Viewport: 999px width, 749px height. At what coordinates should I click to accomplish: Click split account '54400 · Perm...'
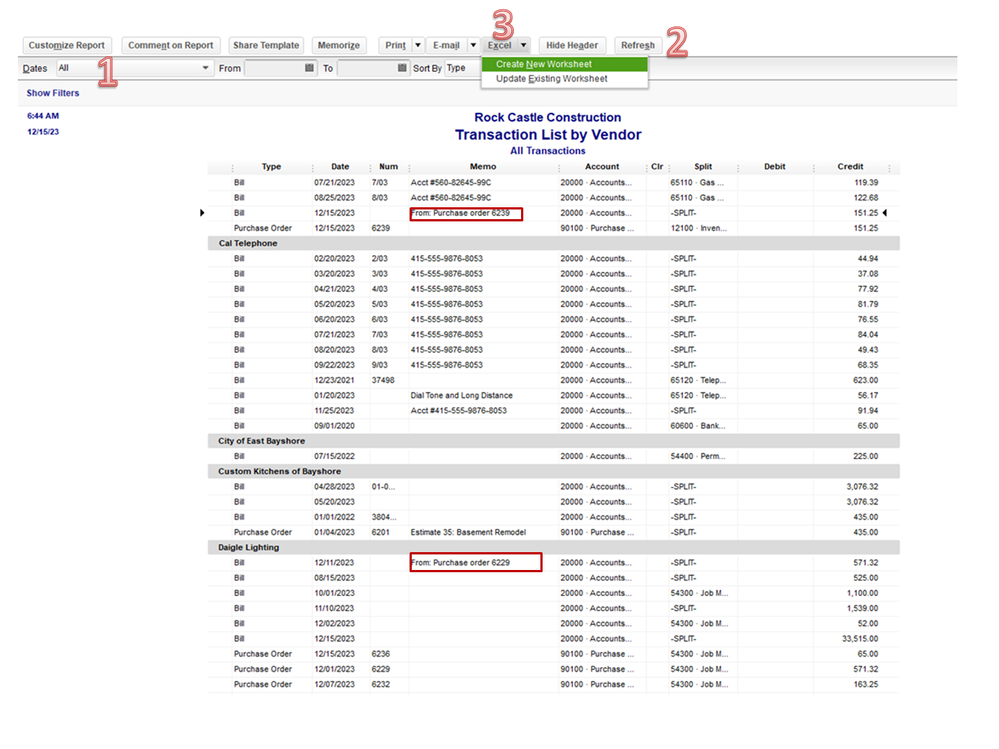pyautogui.click(x=698, y=456)
